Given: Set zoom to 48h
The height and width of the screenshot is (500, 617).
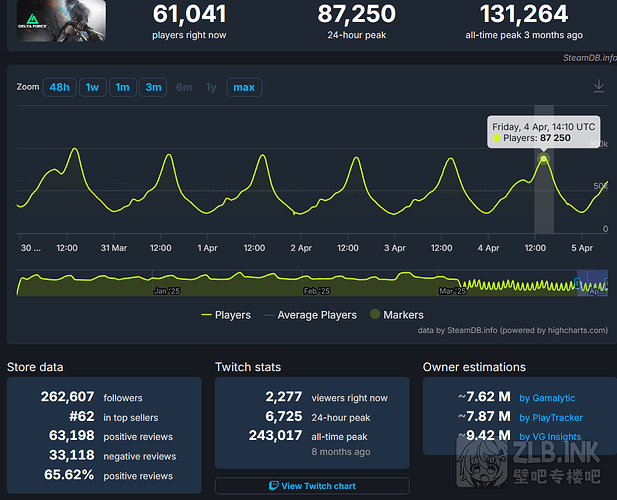Looking at the screenshot, I should (59, 87).
